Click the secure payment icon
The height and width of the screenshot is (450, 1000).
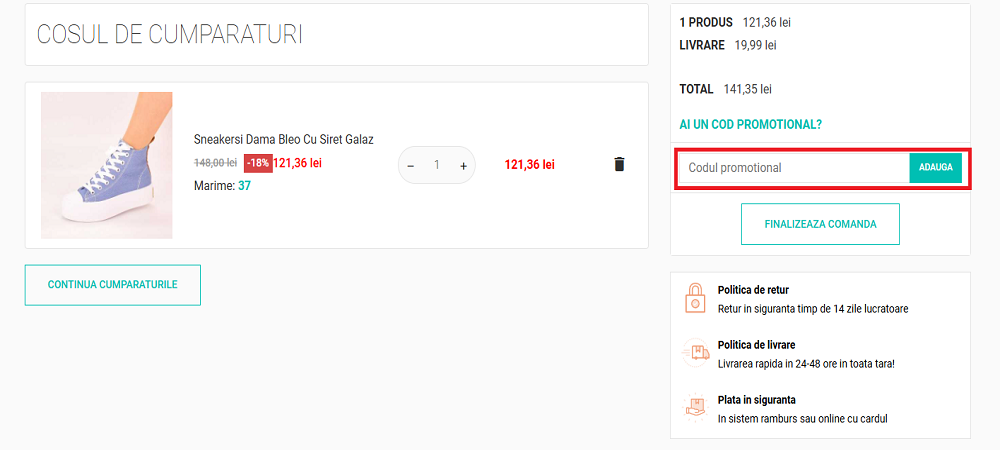[x=694, y=408]
